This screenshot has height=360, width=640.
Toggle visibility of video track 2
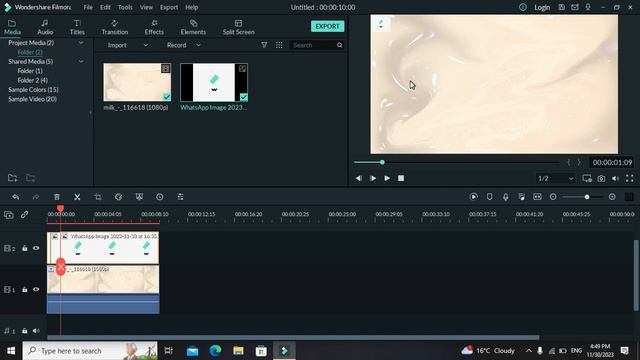(36, 248)
